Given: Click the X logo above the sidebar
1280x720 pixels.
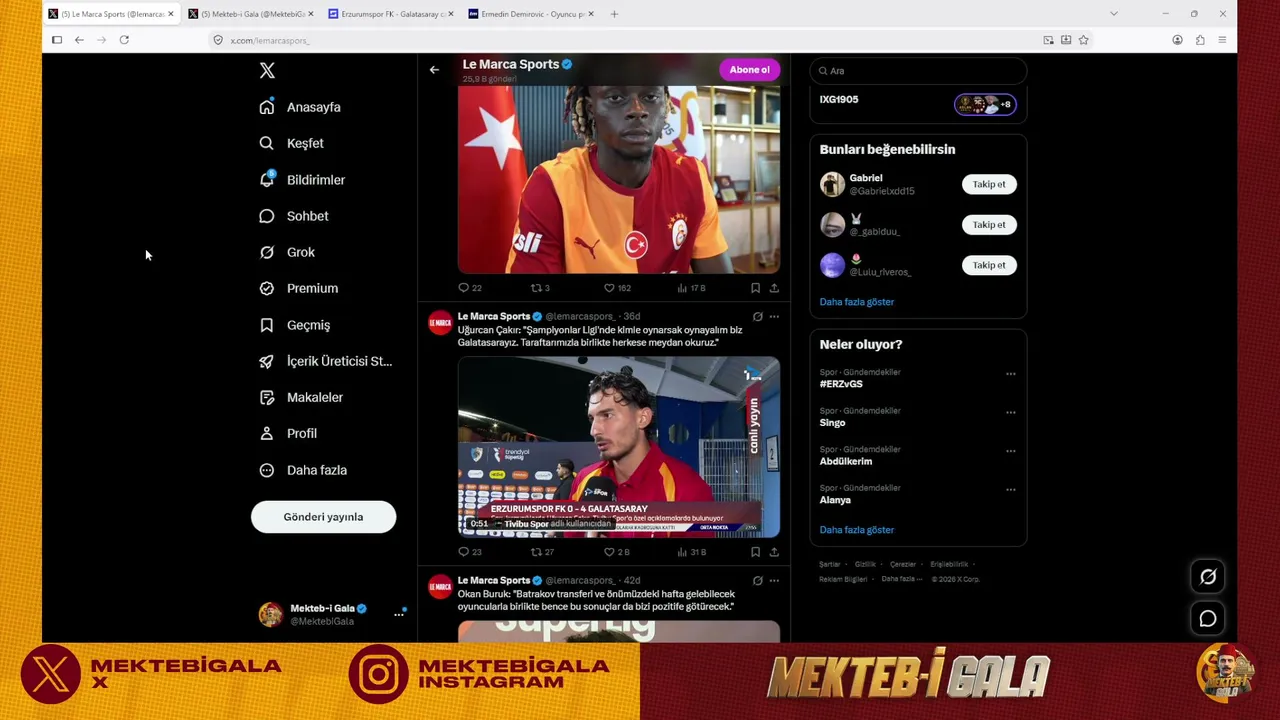Looking at the screenshot, I should pyautogui.click(x=267, y=71).
